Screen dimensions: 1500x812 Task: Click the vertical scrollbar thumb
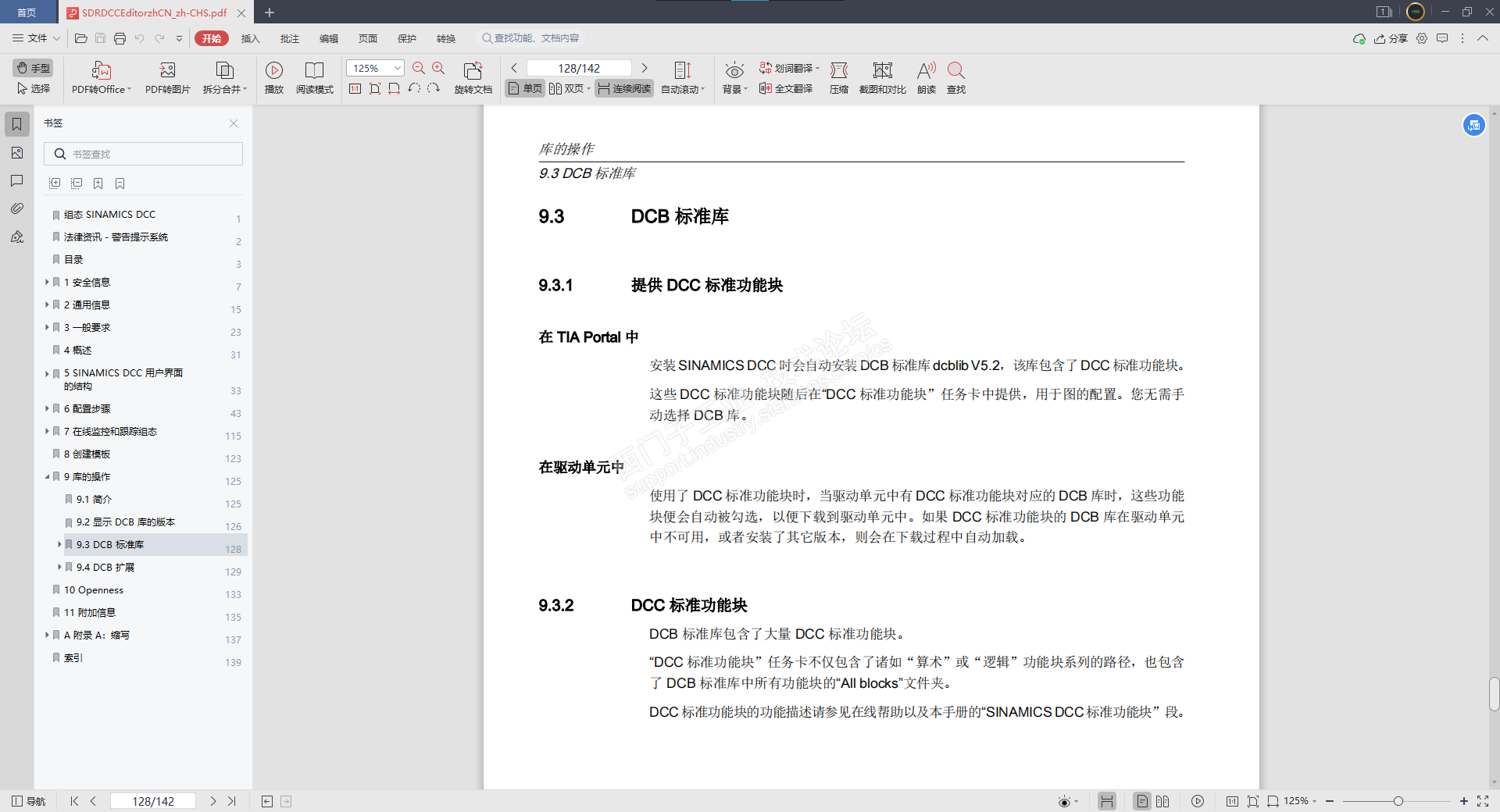coord(1494,694)
